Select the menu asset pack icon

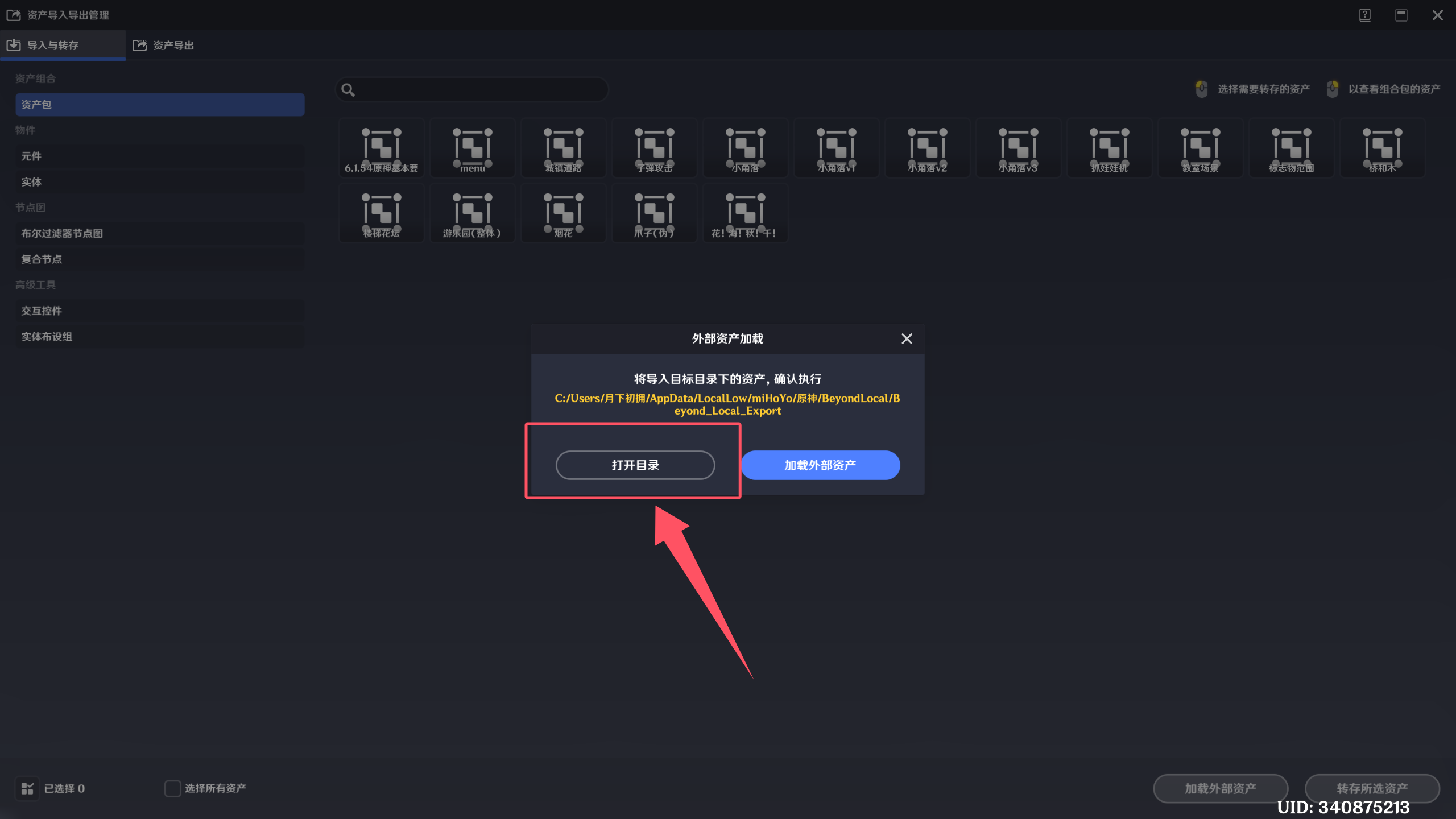tap(472, 148)
